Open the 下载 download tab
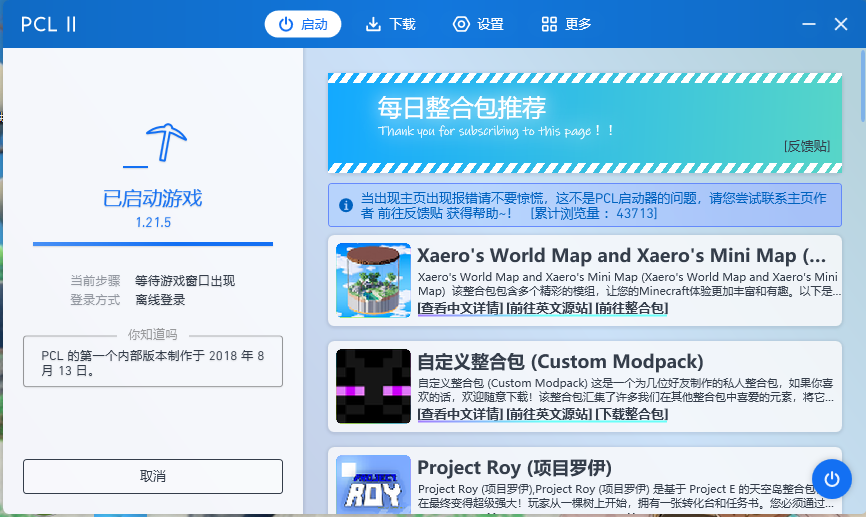The height and width of the screenshot is (517, 866). 390,24
